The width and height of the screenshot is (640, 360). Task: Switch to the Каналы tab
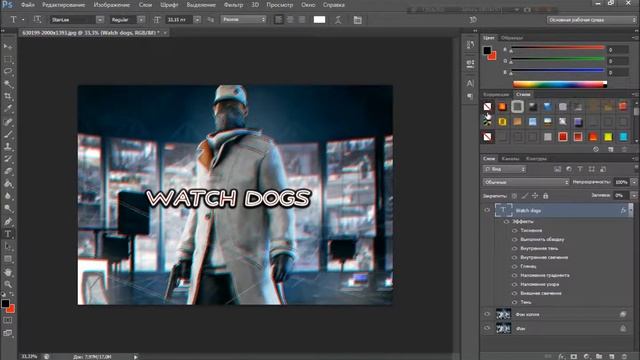coord(510,159)
